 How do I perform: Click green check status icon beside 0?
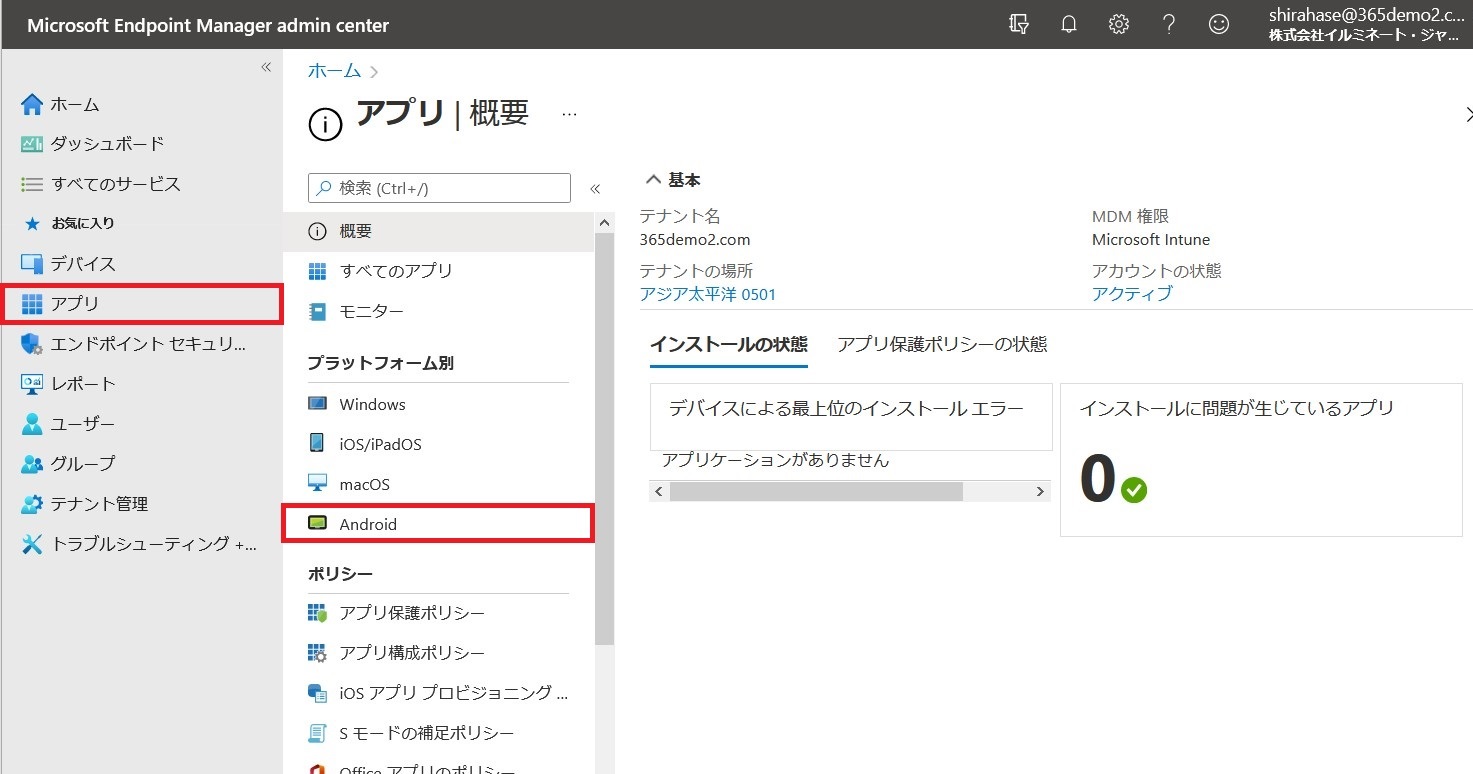tap(1134, 490)
